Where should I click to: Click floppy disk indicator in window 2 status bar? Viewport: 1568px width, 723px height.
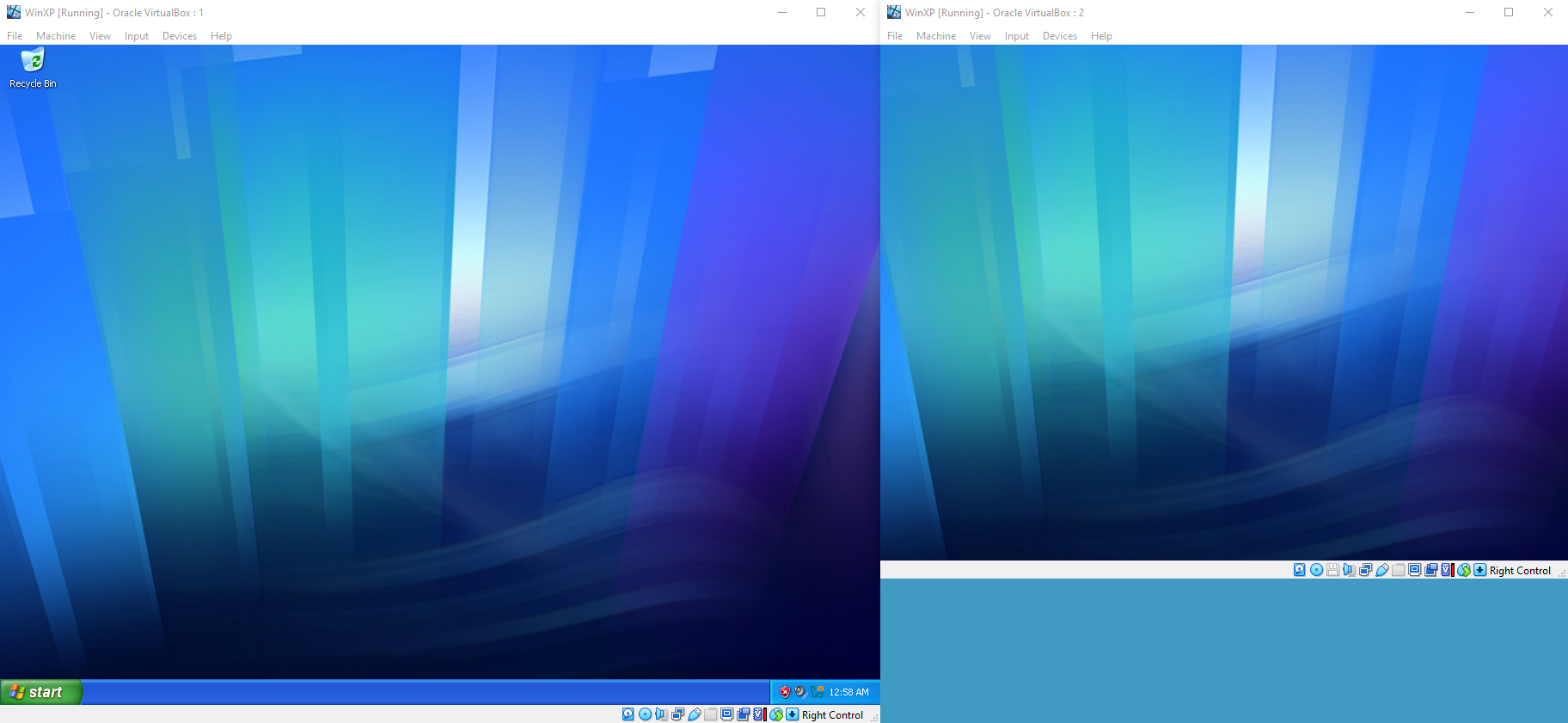point(1333,570)
